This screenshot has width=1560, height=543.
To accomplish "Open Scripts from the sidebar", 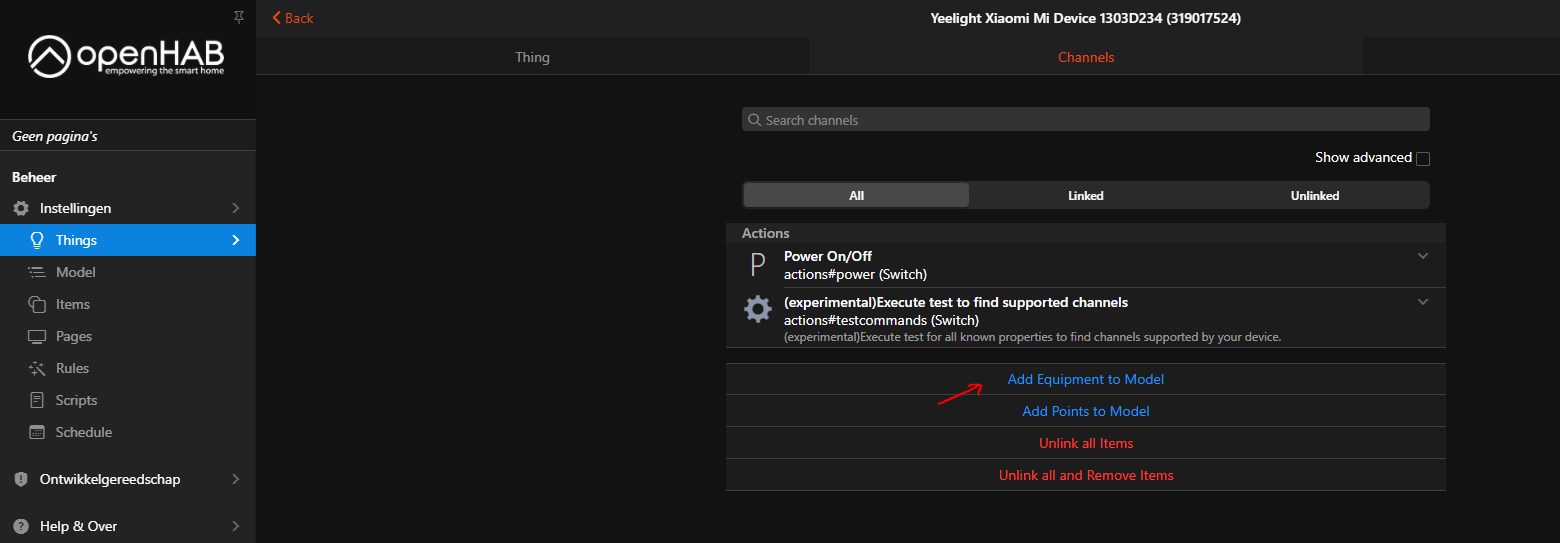I will pyautogui.click(x=76, y=400).
